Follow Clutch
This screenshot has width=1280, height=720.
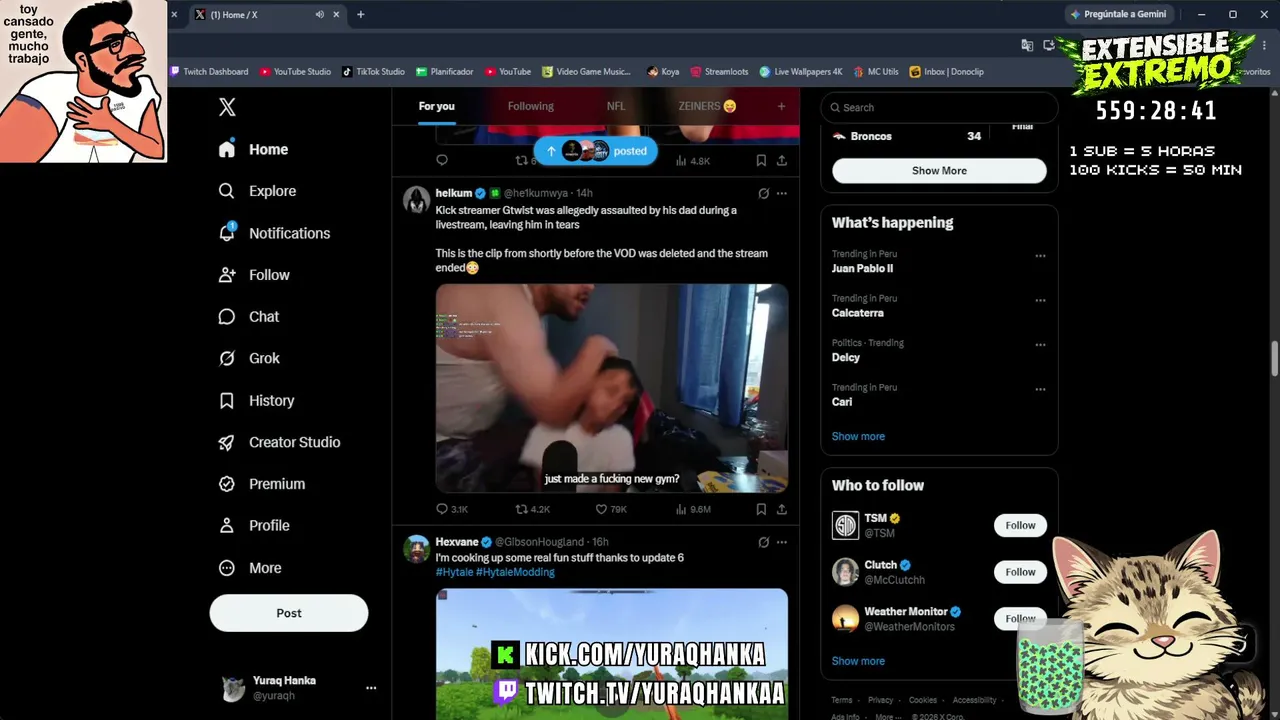(x=1020, y=572)
